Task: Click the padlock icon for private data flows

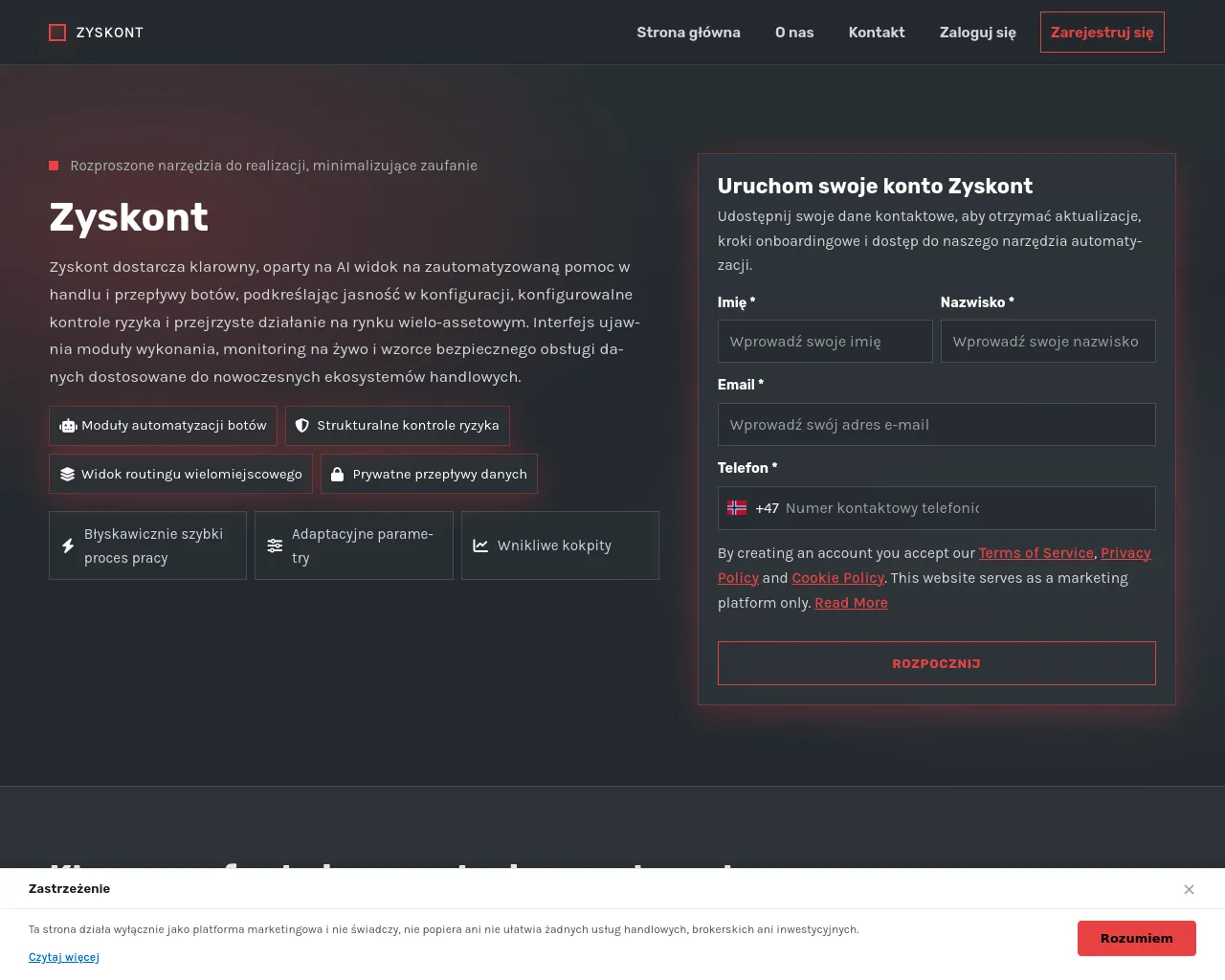Action: pyautogui.click(x=337, y=475)
